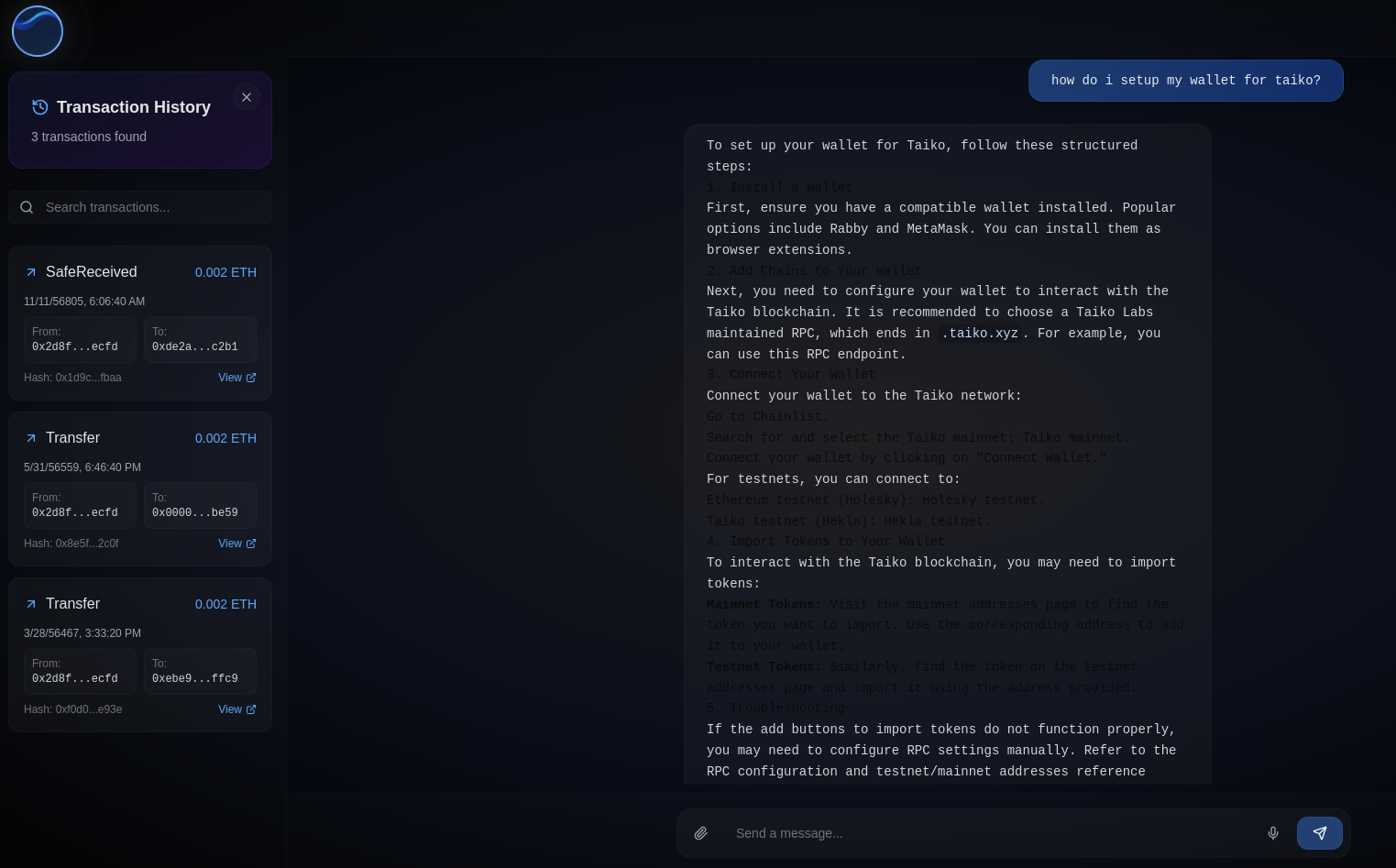View the SafeReceived transaction hash 0x1d9c...fbaa
The height and width of the screenshot is (868, 1396).
(236, 378)
